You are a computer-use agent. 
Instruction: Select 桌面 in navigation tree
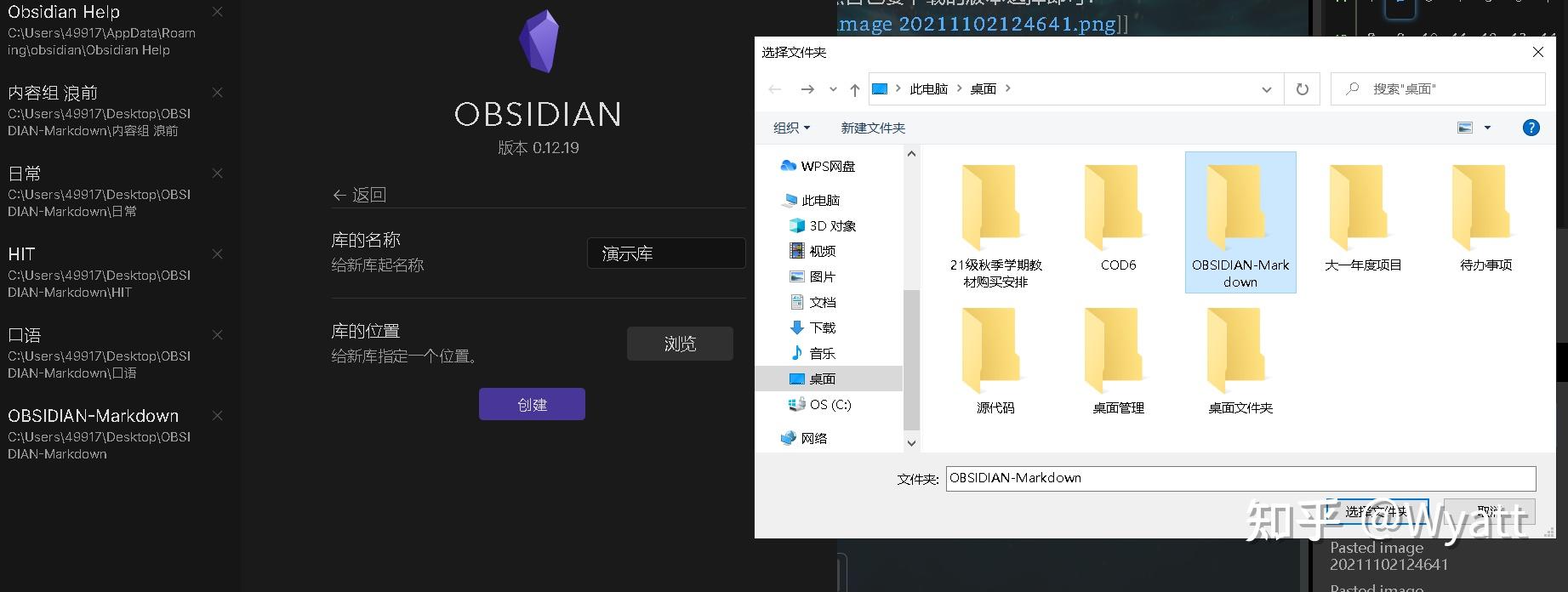pyautogui.click(x=828, y=379)
